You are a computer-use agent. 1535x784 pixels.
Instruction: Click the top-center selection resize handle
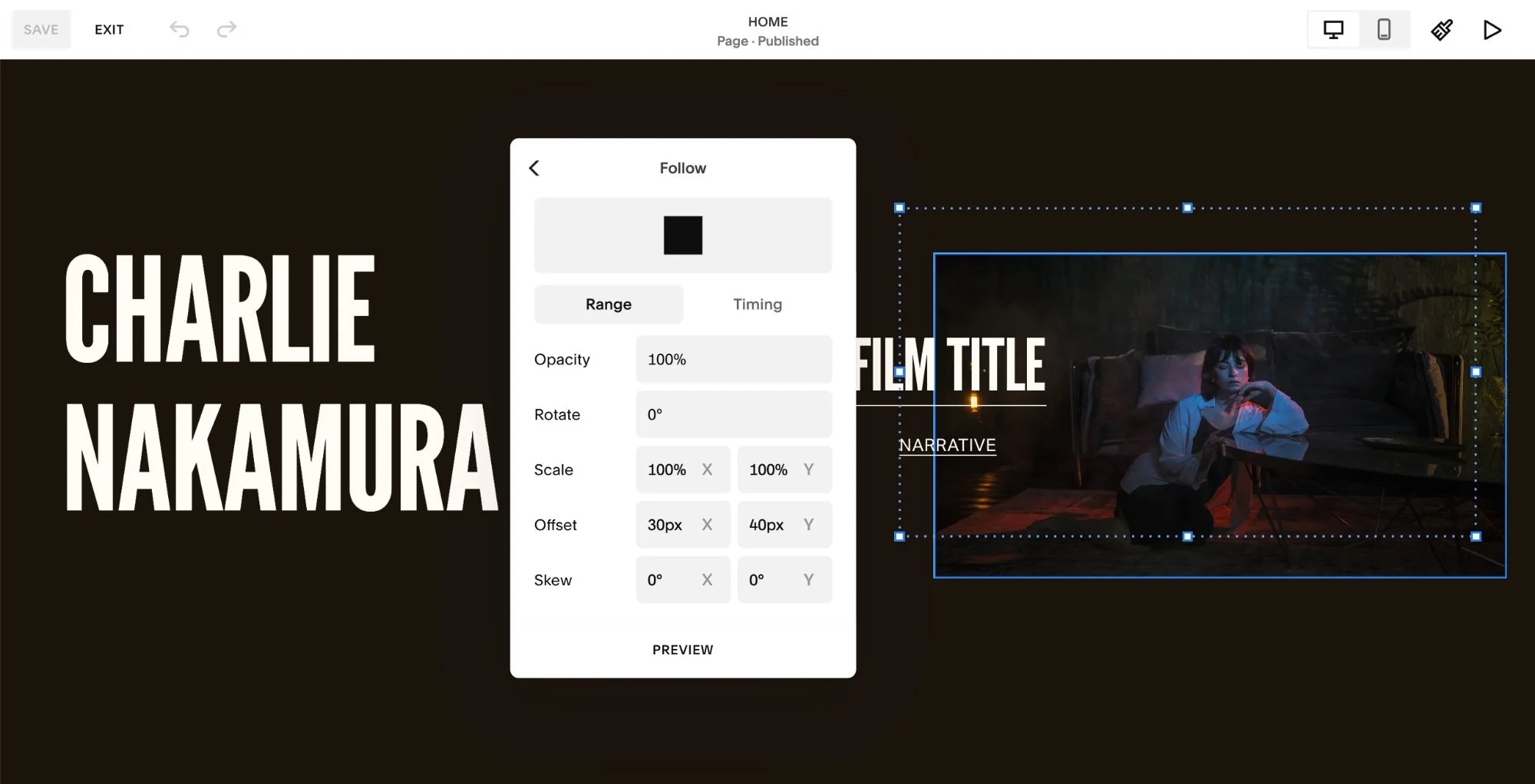point(1187,208)
